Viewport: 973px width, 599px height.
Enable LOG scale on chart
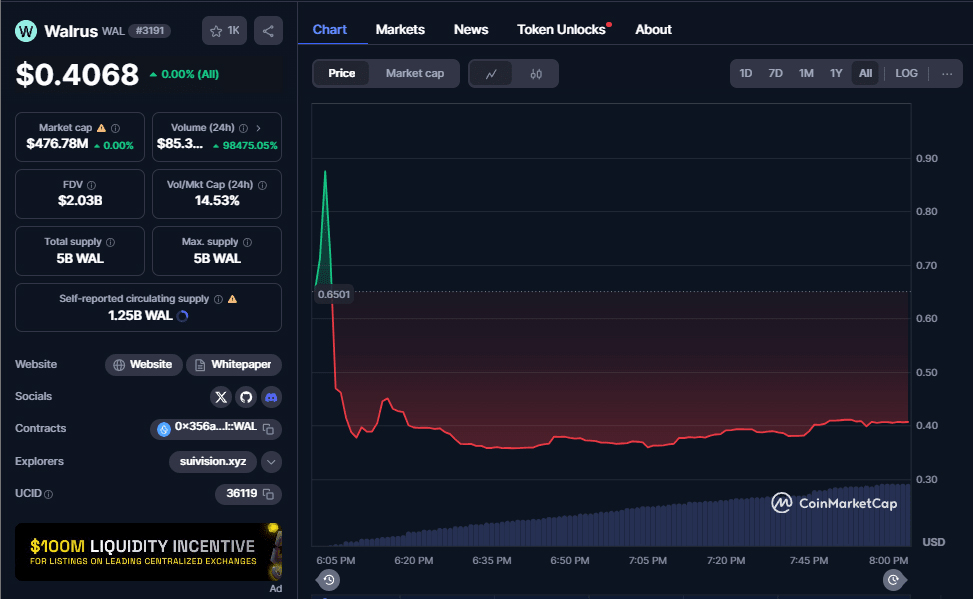(x=906, y=73)
